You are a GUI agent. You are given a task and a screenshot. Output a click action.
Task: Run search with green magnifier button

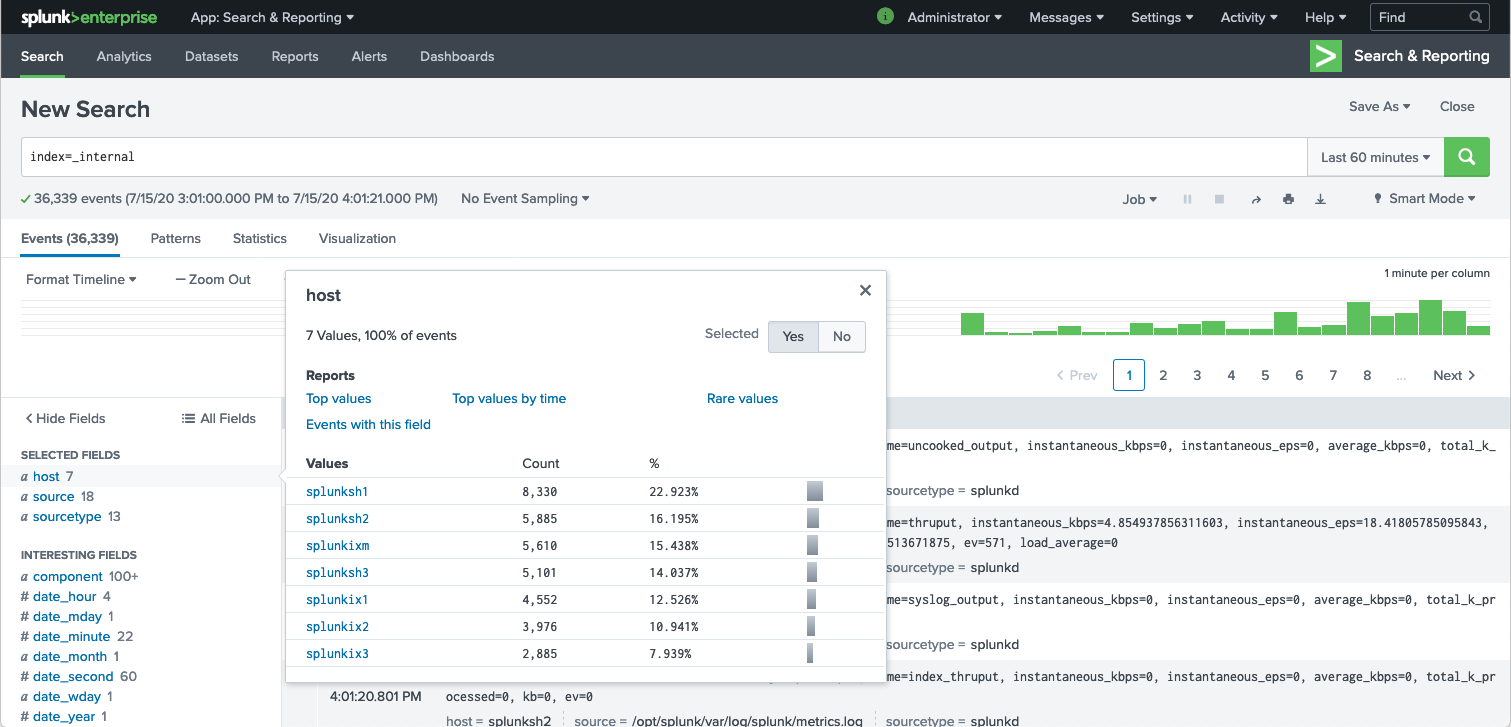(x=1467, y=157)
